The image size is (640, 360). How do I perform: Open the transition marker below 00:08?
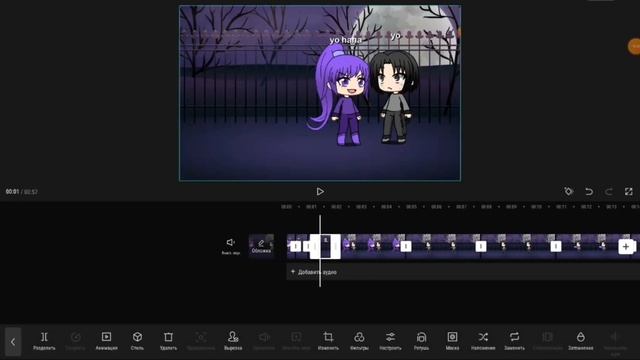click(481, 246)
